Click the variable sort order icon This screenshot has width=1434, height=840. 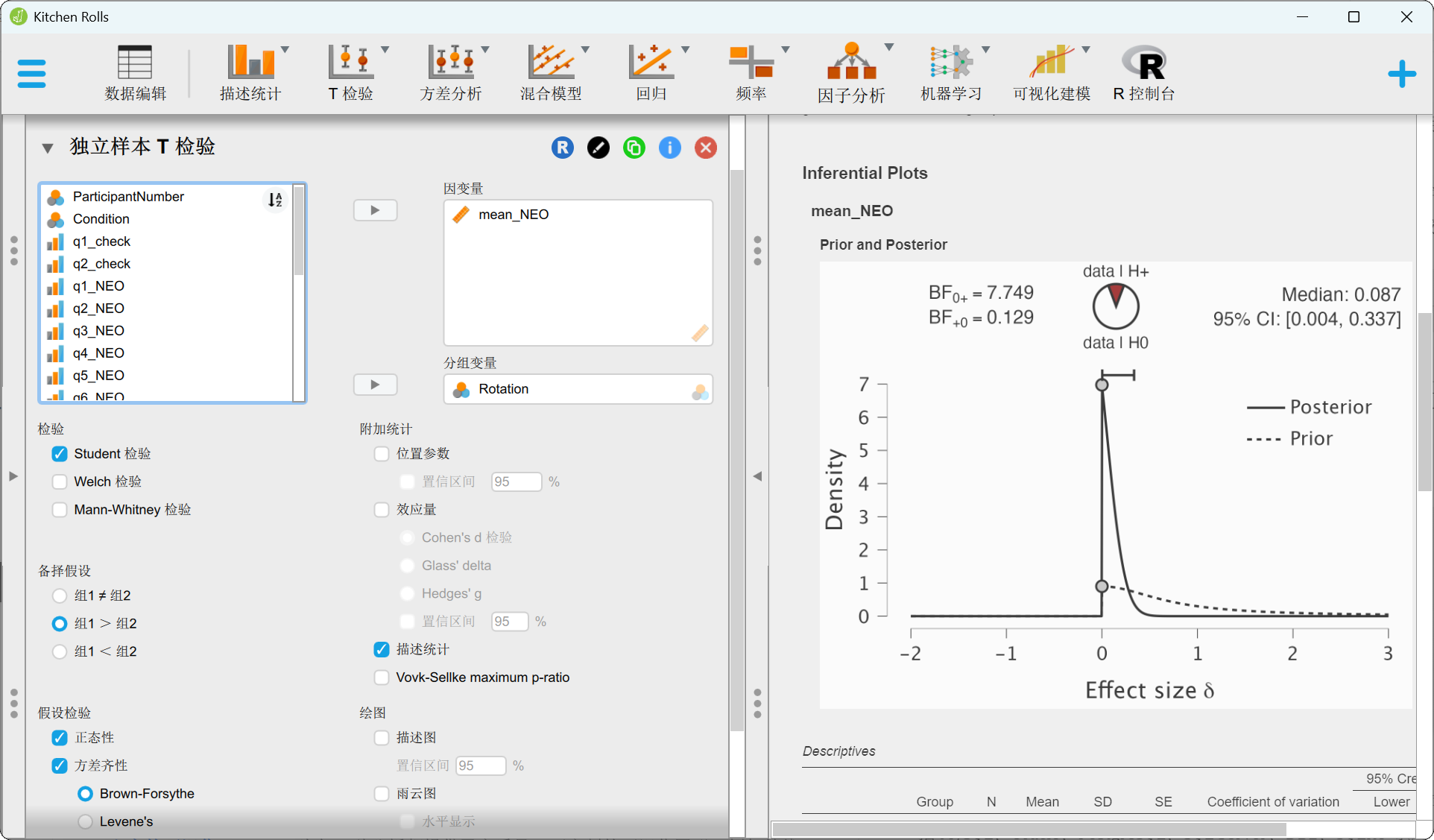coord(275,199)
